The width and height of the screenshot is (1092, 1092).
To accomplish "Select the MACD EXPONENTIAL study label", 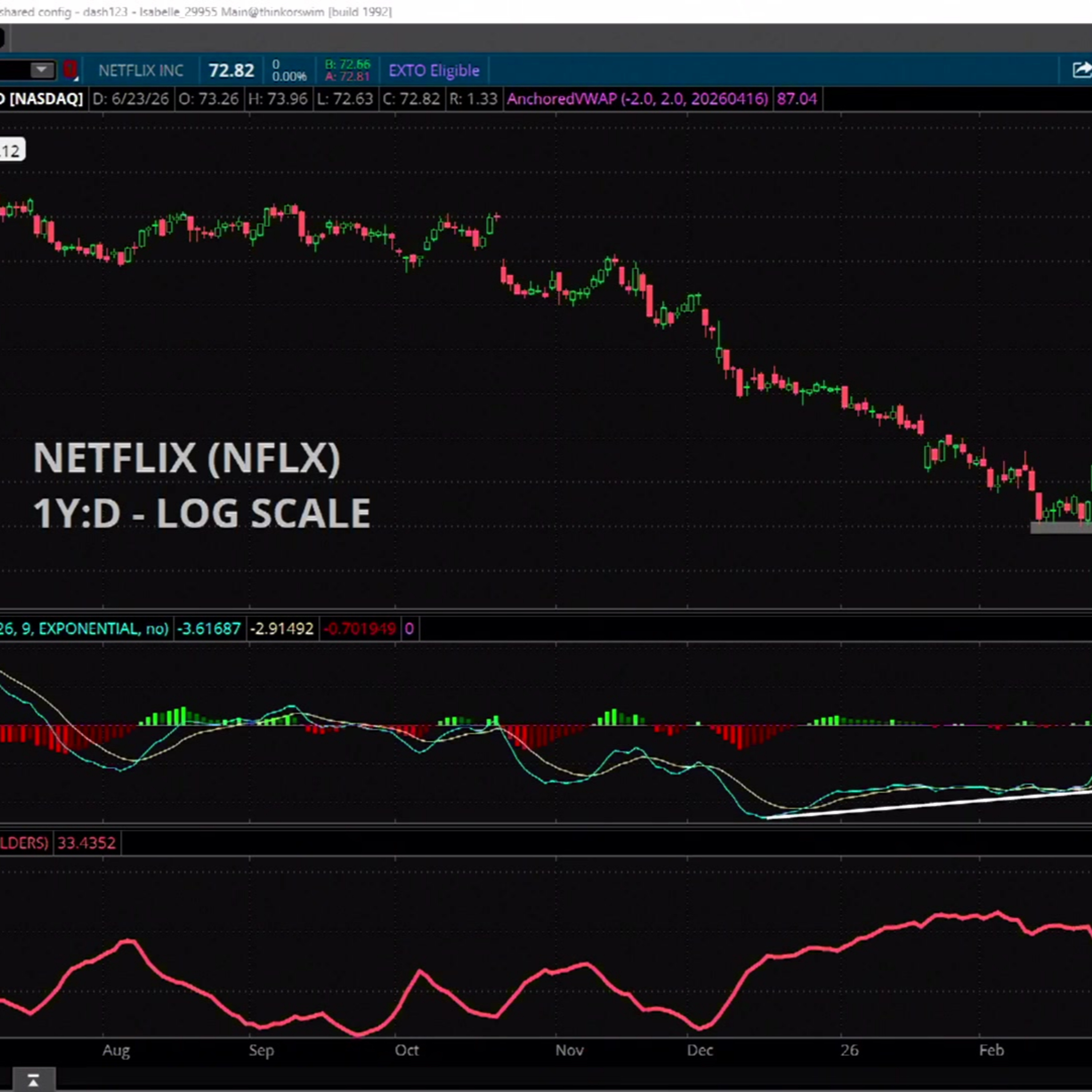I will click(x=84, y=629).
